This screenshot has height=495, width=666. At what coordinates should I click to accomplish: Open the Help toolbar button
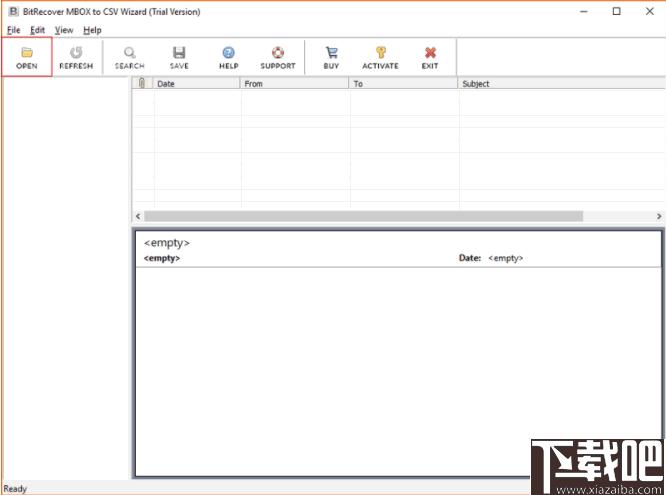[x=229, y=57]
